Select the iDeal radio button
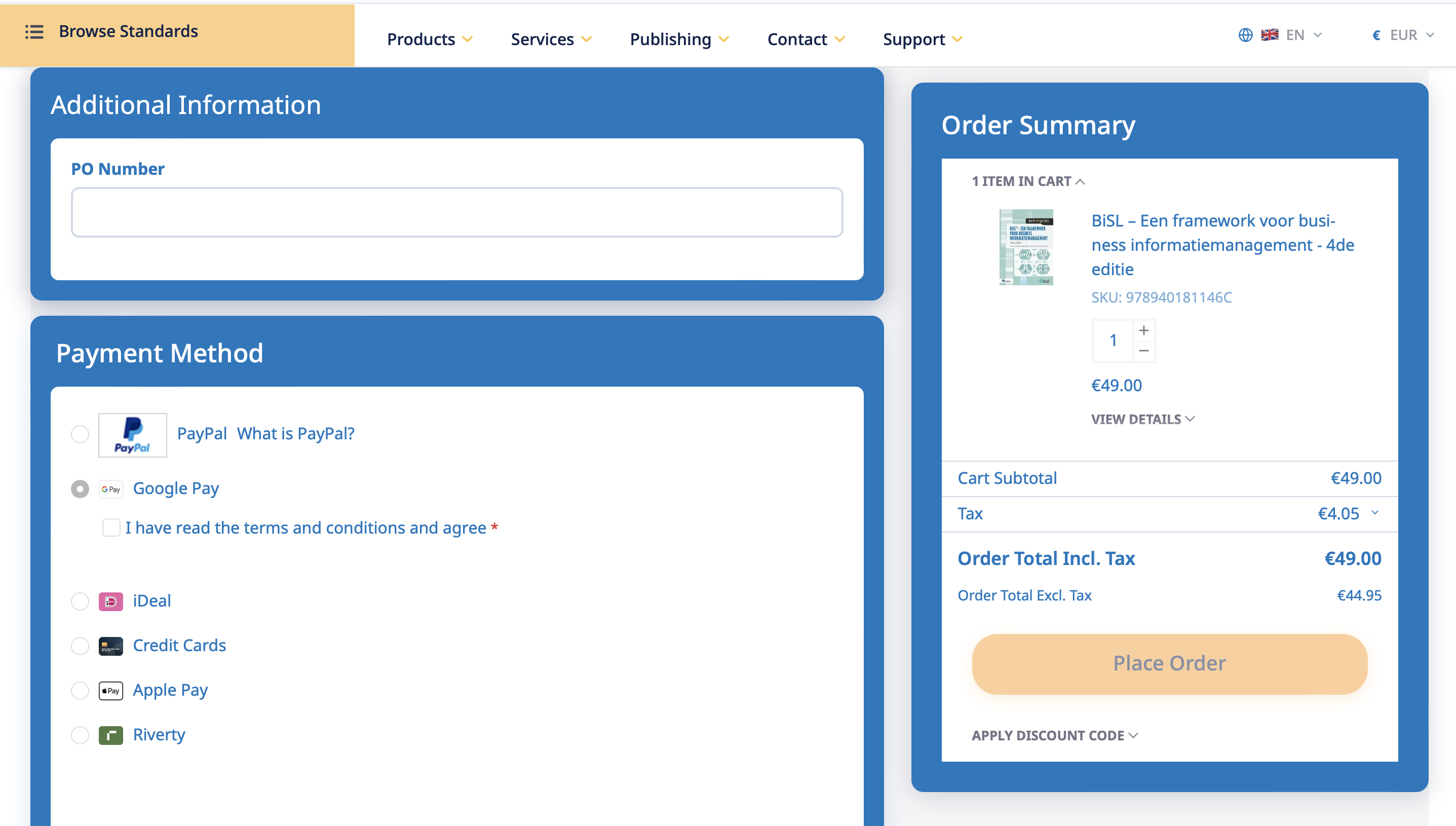1456x826 pixels. point(80,602)
